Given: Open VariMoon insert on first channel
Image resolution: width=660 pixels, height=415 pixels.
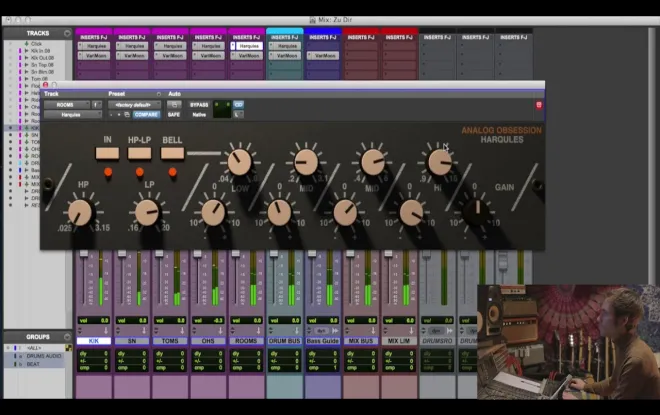Looking at the screenshot, I should point(94,56).
